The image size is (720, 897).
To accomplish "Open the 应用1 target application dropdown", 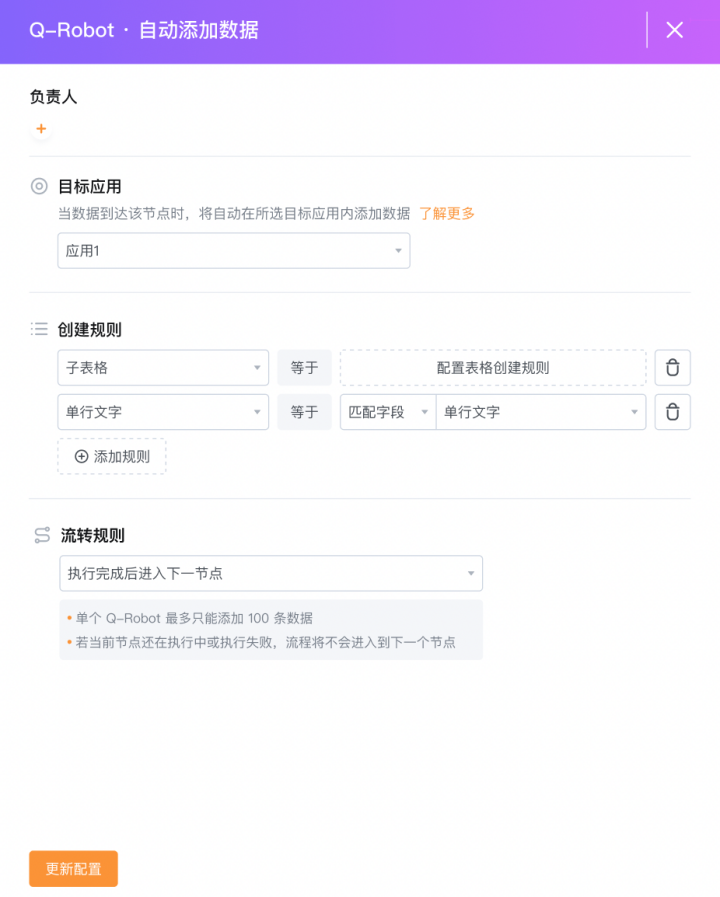I will click(234, 251).
